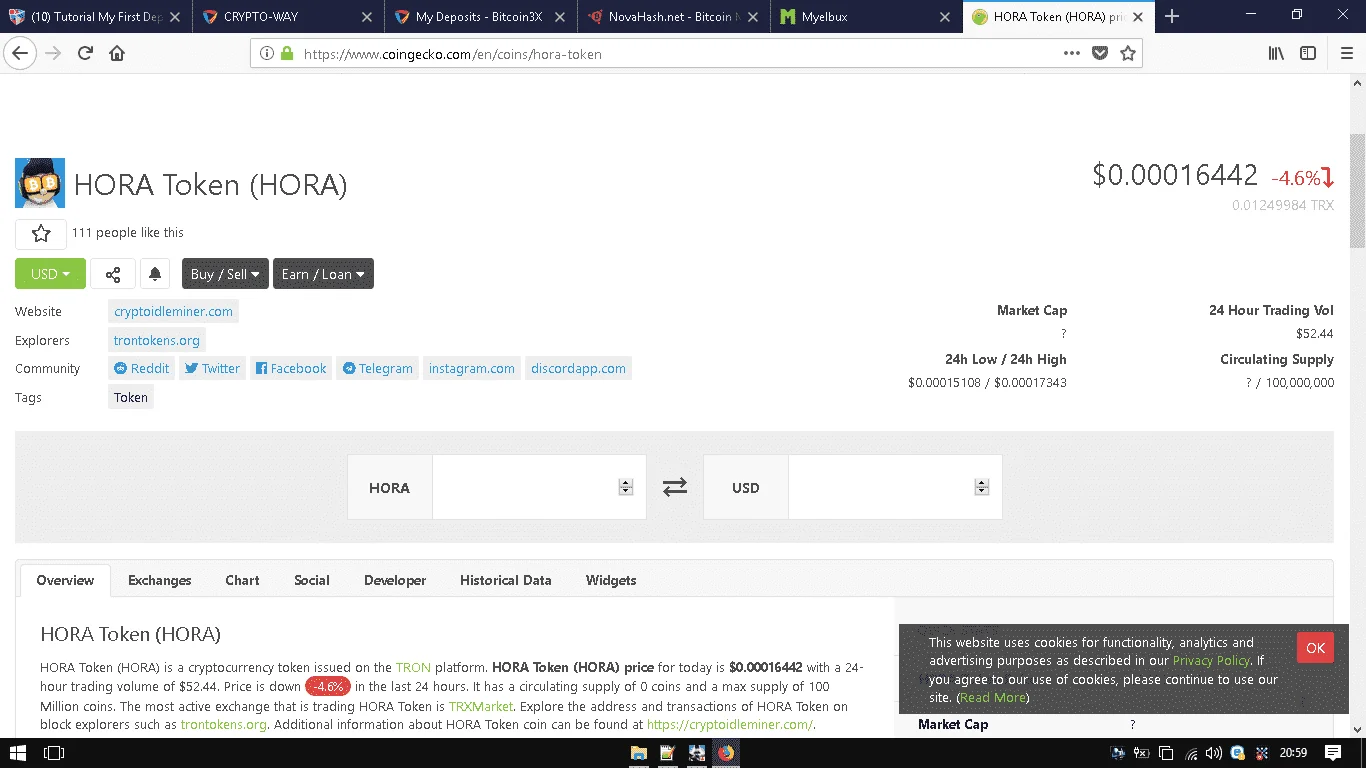1366x768 pixels.
Task: Open the Reddit community link
Action: click(x=141, y=368)
